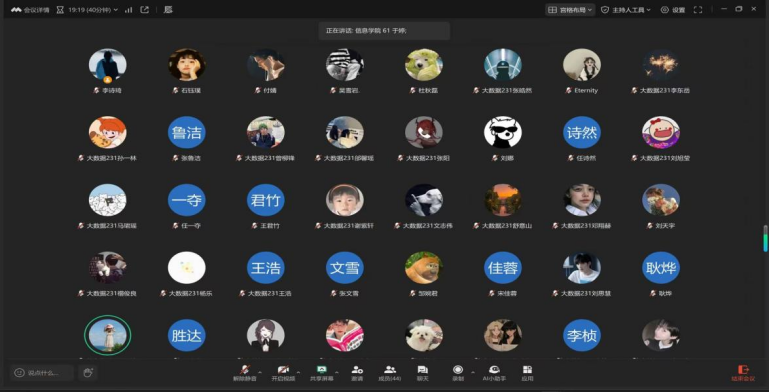This screenshot has height=392, width=770.
Task: Open 会议详情 meeting details
Action: pyautogui.click(x=30, y=10)
